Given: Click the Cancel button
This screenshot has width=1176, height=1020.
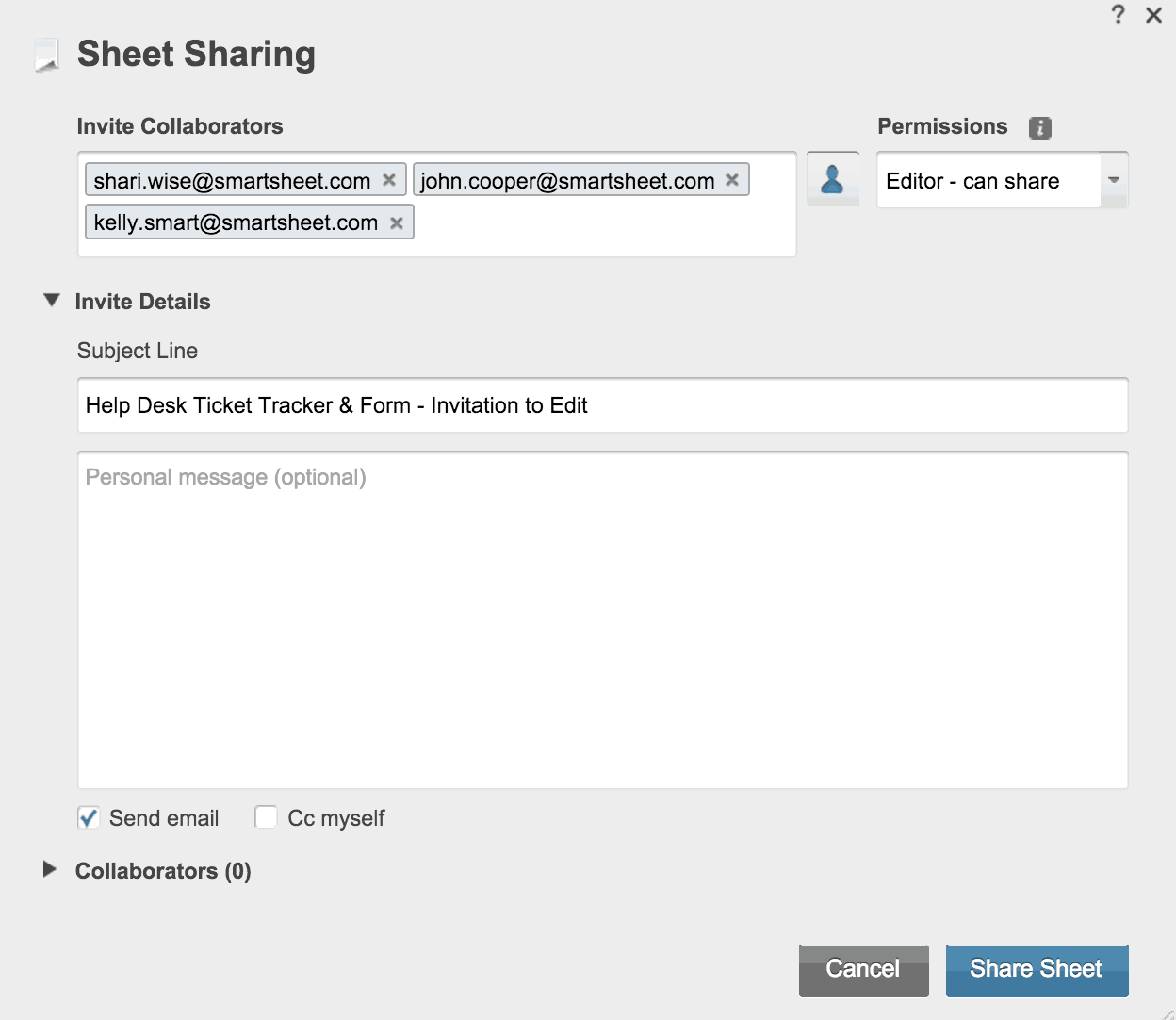Looking at the screenshot, I should [x=863, y=970].
